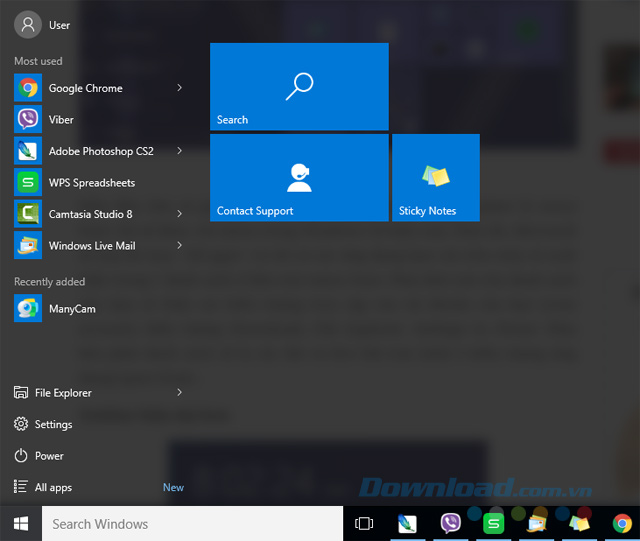Open Windows Live Mail icon
Image resolution: width=640 pixels, height=541 pixels.
point(28,245)
